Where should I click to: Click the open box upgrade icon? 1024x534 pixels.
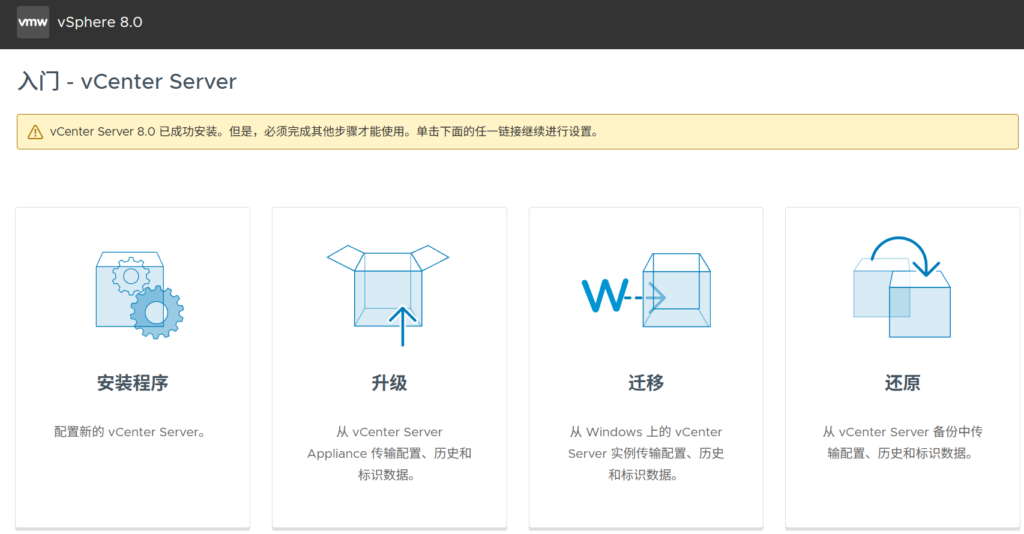[388, 295]
